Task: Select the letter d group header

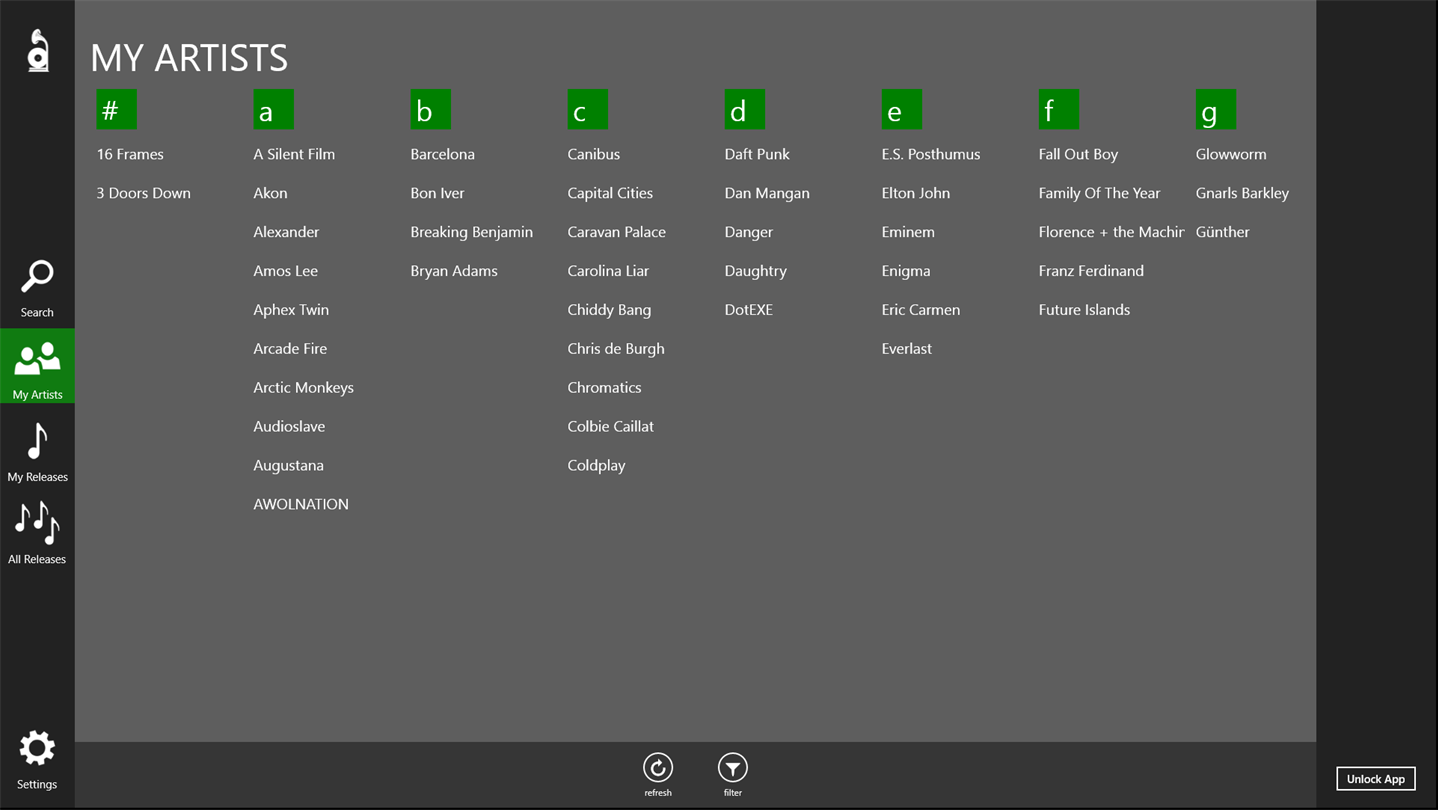Action: coord(745,110)
